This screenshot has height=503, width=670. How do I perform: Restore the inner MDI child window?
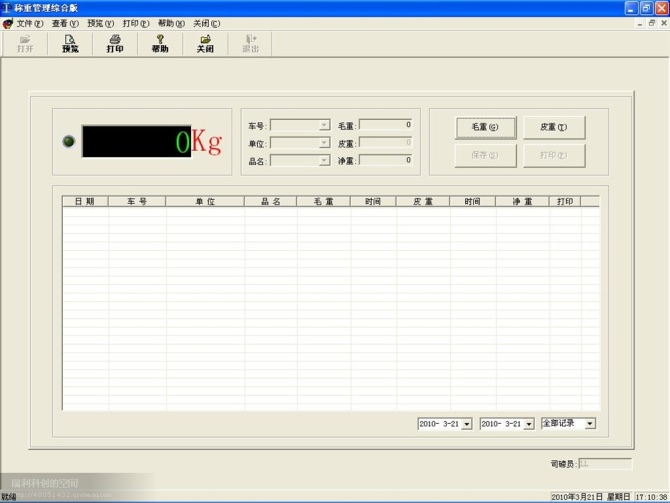click(652, 23)
